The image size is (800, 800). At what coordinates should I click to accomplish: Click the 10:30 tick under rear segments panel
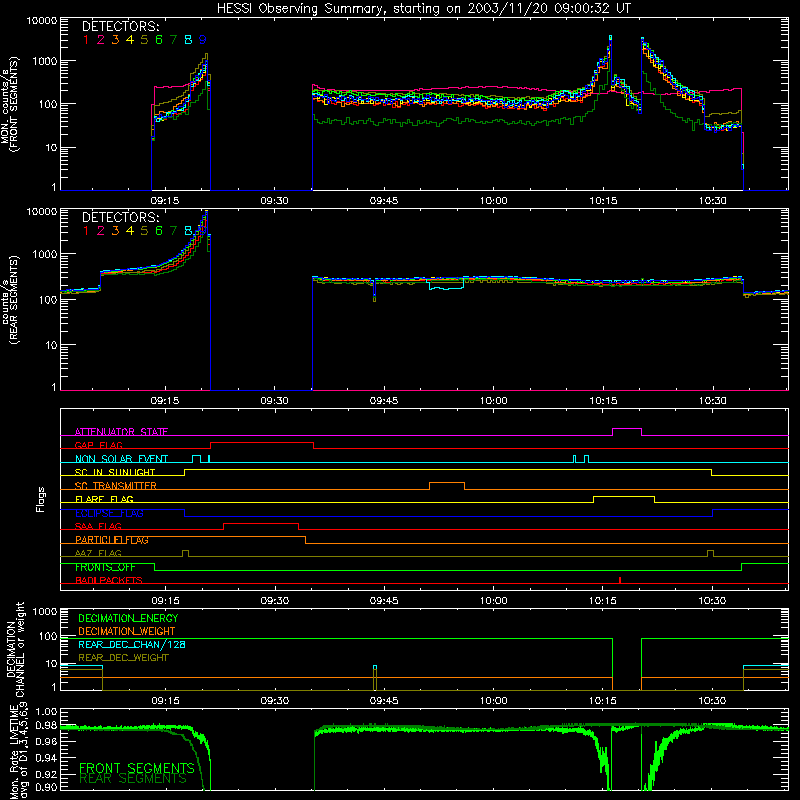coord(712,401)
